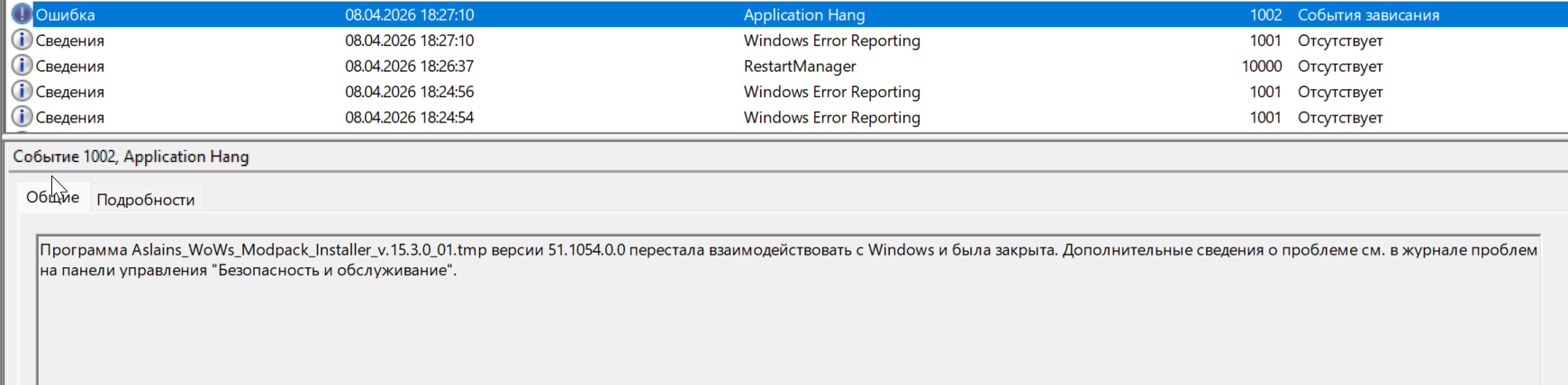This screenshot has width=1568, height=385.
Task: Select date 08.04.2026 18:26:37
Action: [x=409, y=67]
